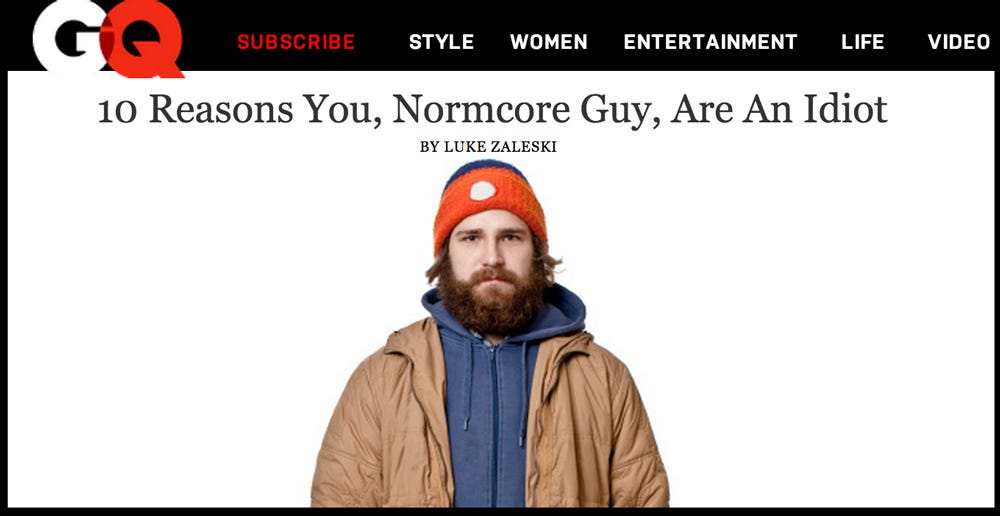Click the GQ logo to go home
The image size is (1000, 516).
click(108, 38)
